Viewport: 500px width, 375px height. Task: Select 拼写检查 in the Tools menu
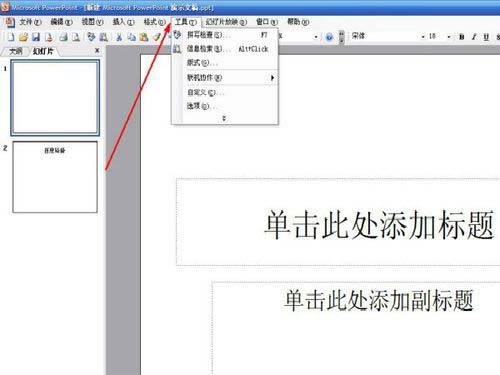pos(225,35)
